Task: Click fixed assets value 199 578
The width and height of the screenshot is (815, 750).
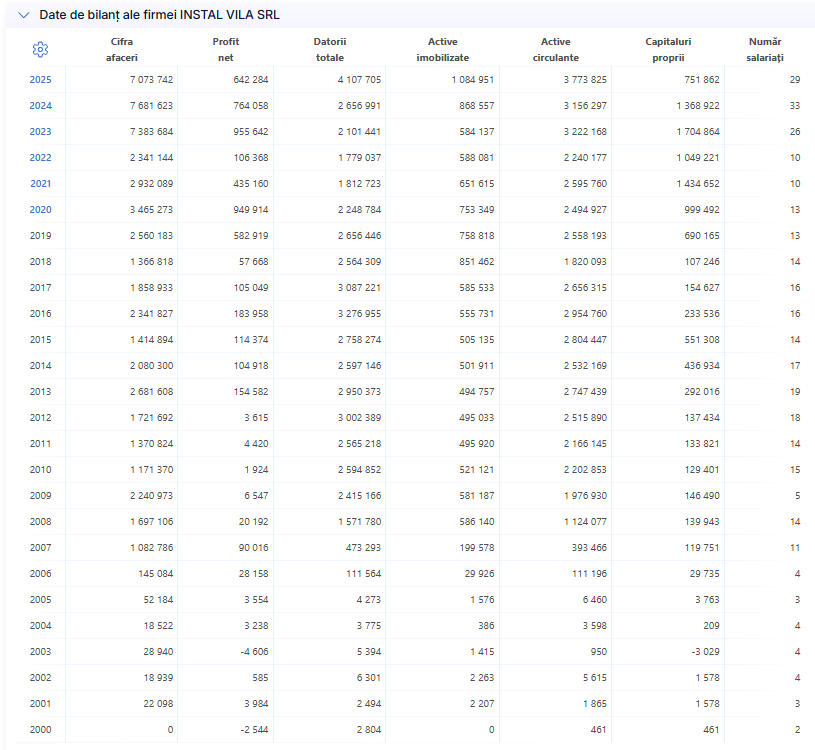Action: point(477,547)
